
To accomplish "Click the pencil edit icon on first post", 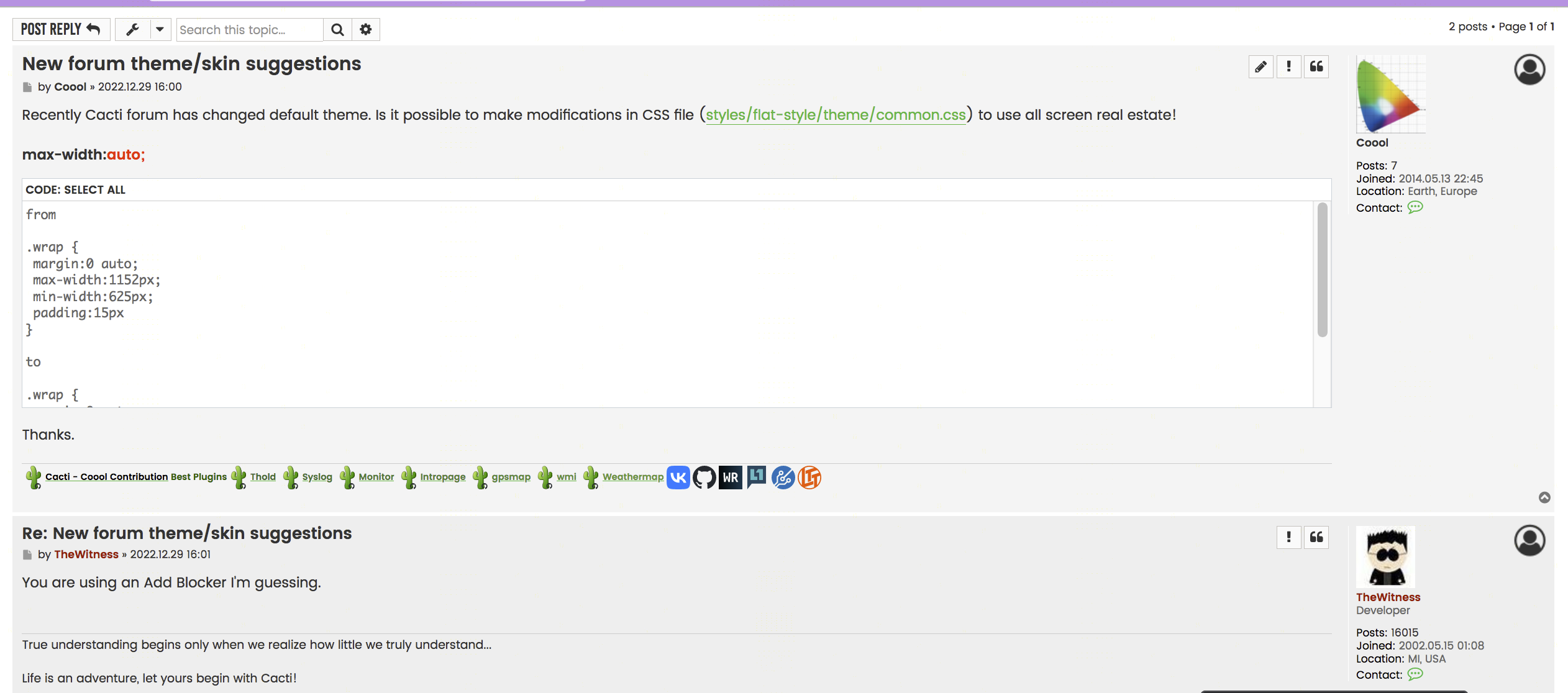I will click(x=1261, y=67).
